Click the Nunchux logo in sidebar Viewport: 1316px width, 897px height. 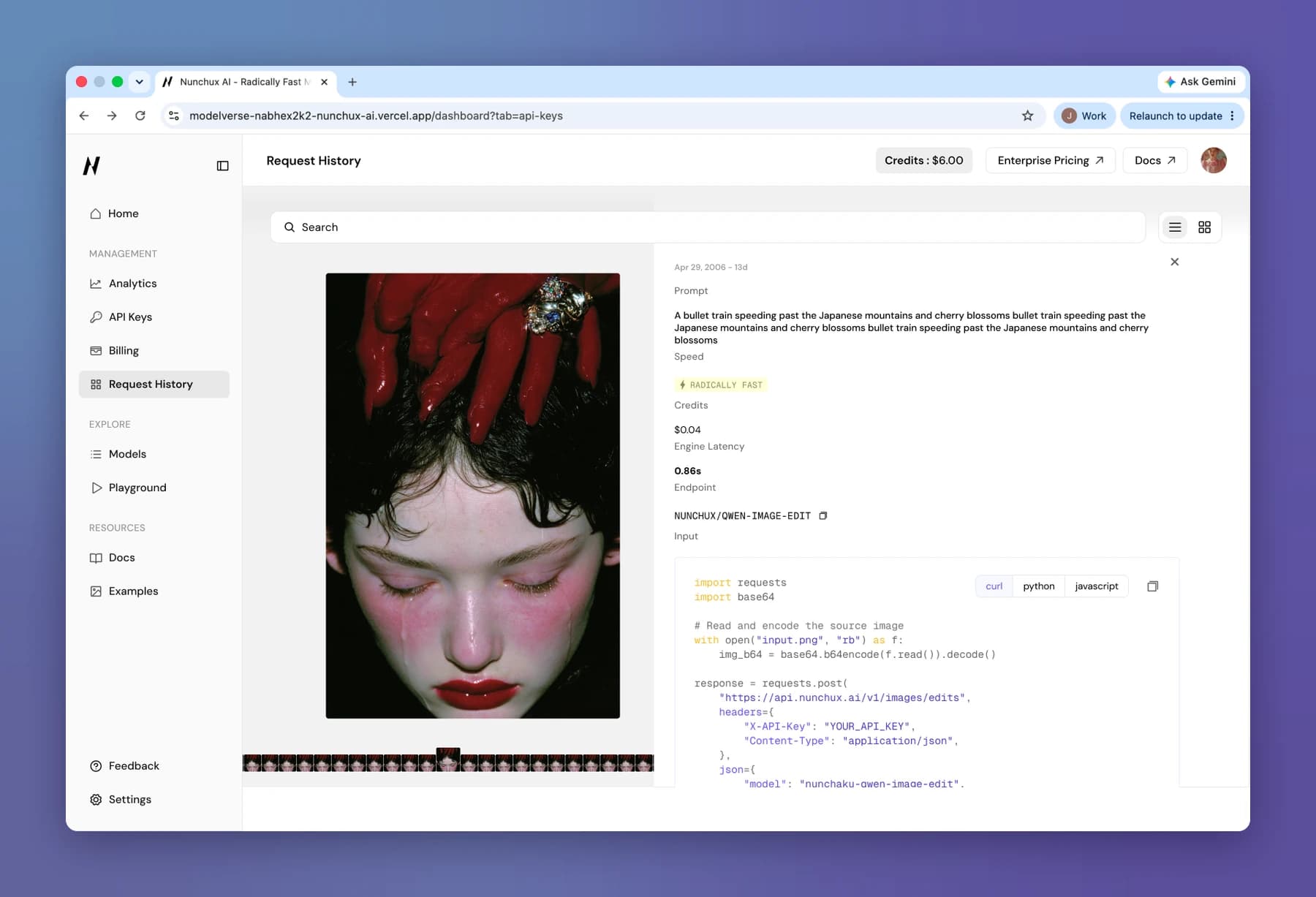(x=91, y=166)
